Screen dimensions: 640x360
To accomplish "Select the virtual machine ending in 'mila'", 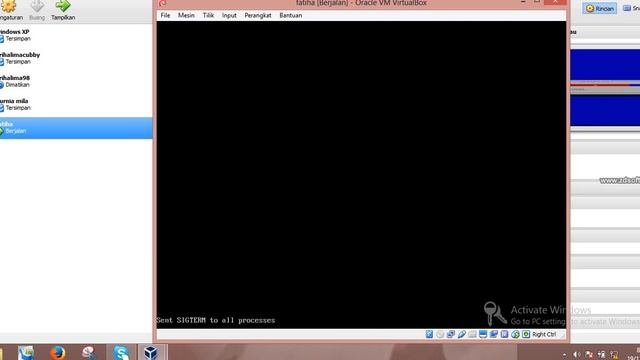I will pyautogui.click(x=76, y=104).
